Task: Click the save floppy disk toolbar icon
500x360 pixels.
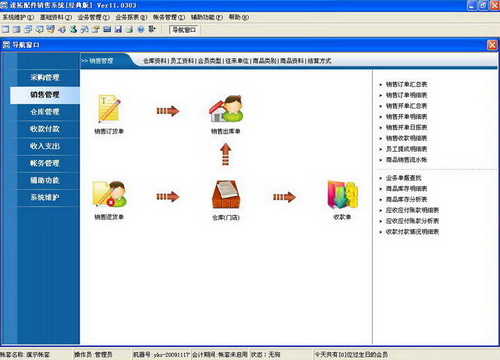Action: (x=118, y=30)
